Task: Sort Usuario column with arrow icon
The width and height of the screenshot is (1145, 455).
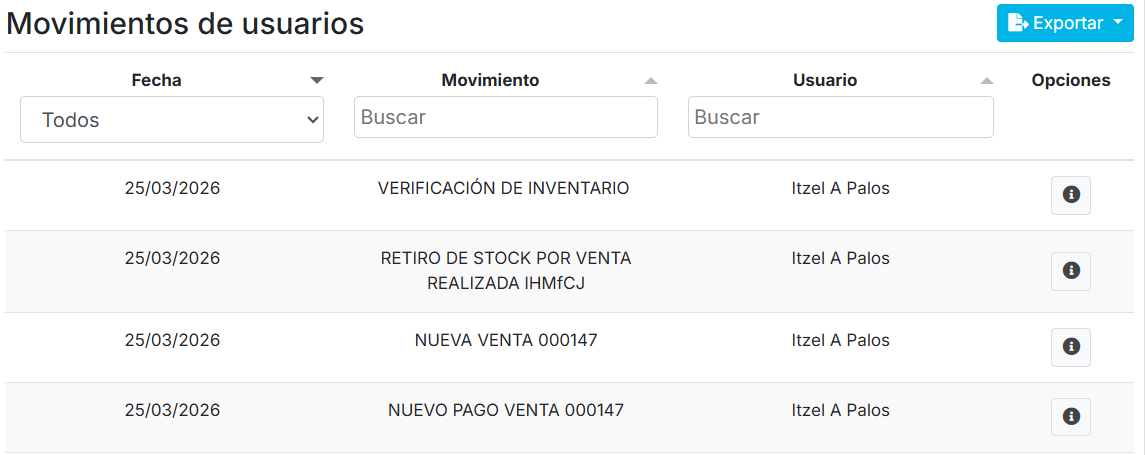Action: pyautogui.click(x=987, y=80)
